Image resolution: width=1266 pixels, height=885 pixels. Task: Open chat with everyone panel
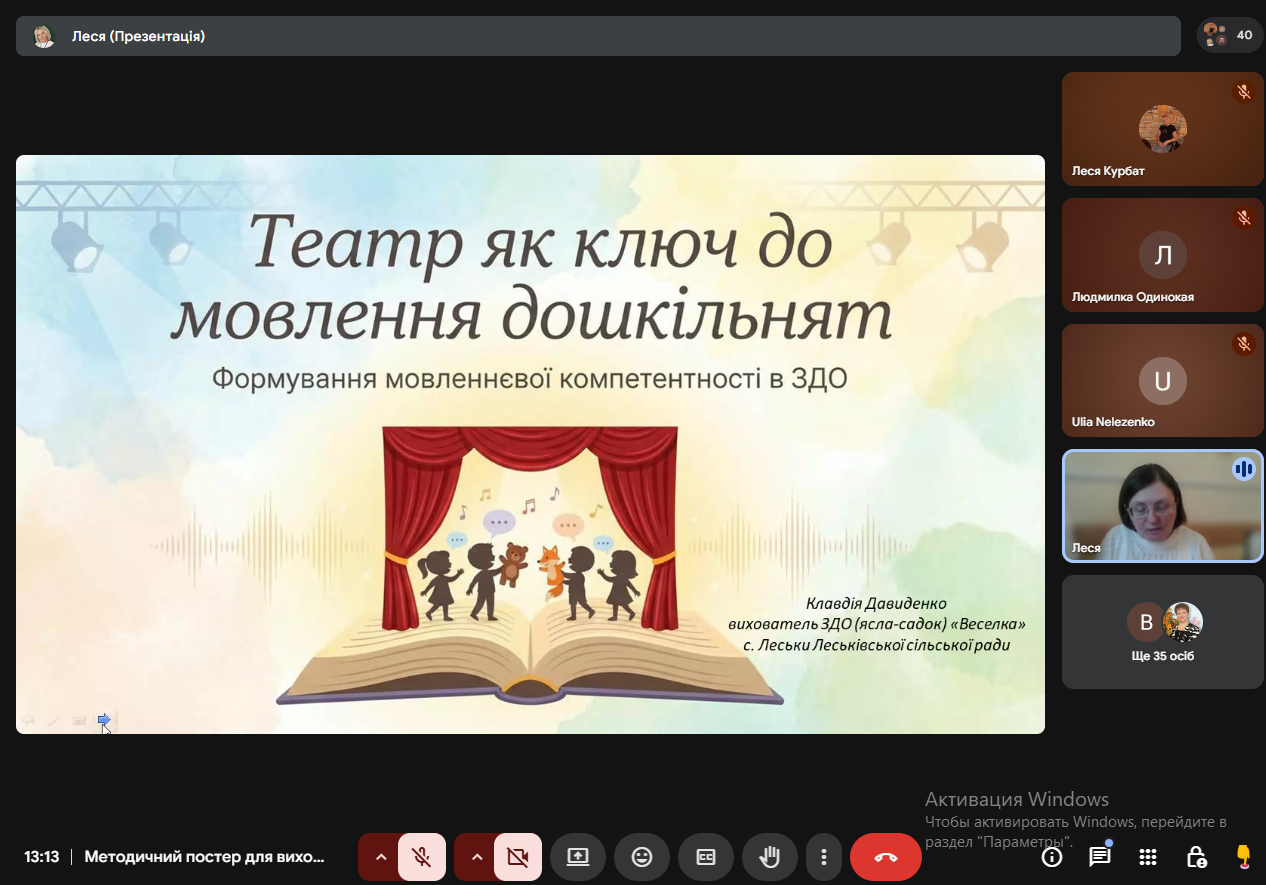coord(1100,857)
